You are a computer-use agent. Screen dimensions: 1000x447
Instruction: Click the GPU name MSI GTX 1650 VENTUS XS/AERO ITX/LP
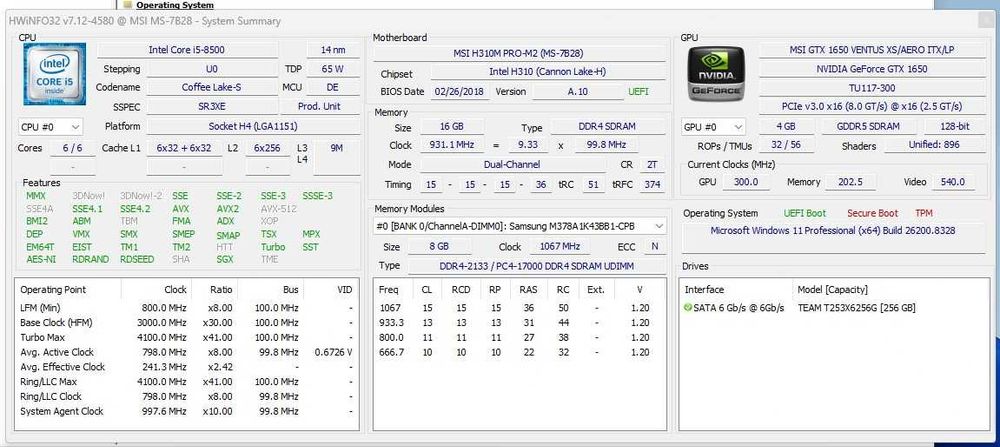(x=871, y=50)
